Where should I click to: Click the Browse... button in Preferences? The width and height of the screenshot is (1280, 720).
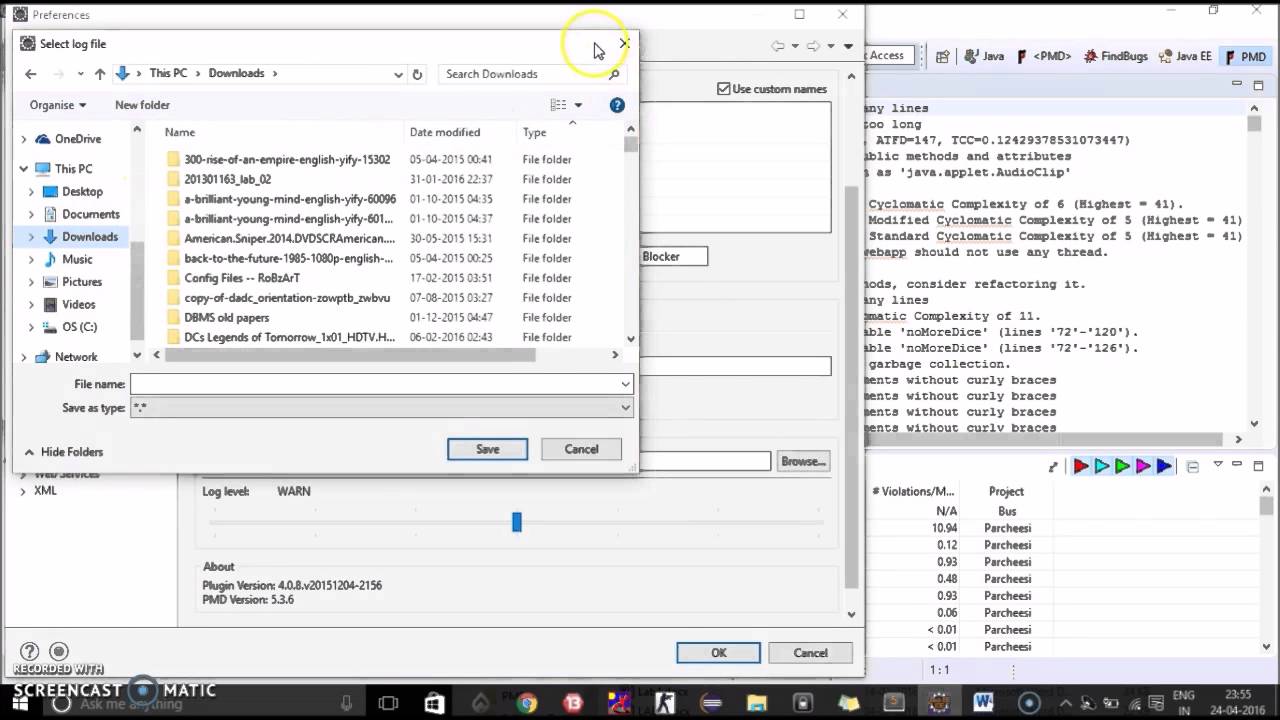[803, 461]
